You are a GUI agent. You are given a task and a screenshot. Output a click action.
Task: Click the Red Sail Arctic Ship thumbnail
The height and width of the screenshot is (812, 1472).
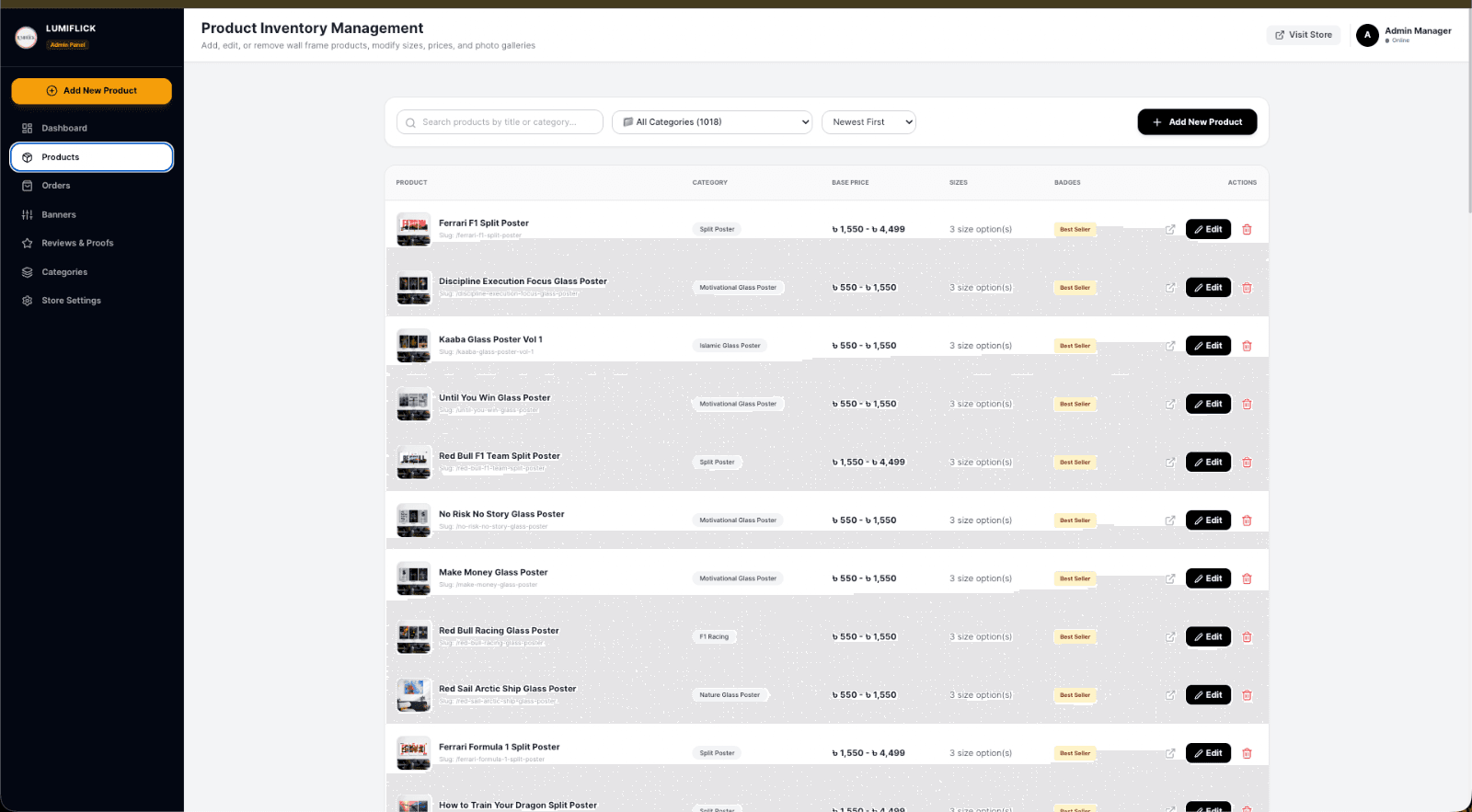(414, 695)
